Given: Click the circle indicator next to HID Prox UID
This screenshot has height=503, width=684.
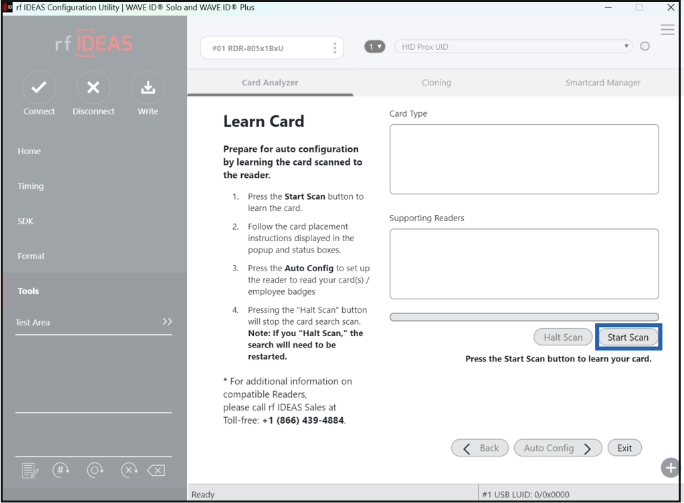Looking at the screenshot, I should pyautogui.click(x=645, y=46).
